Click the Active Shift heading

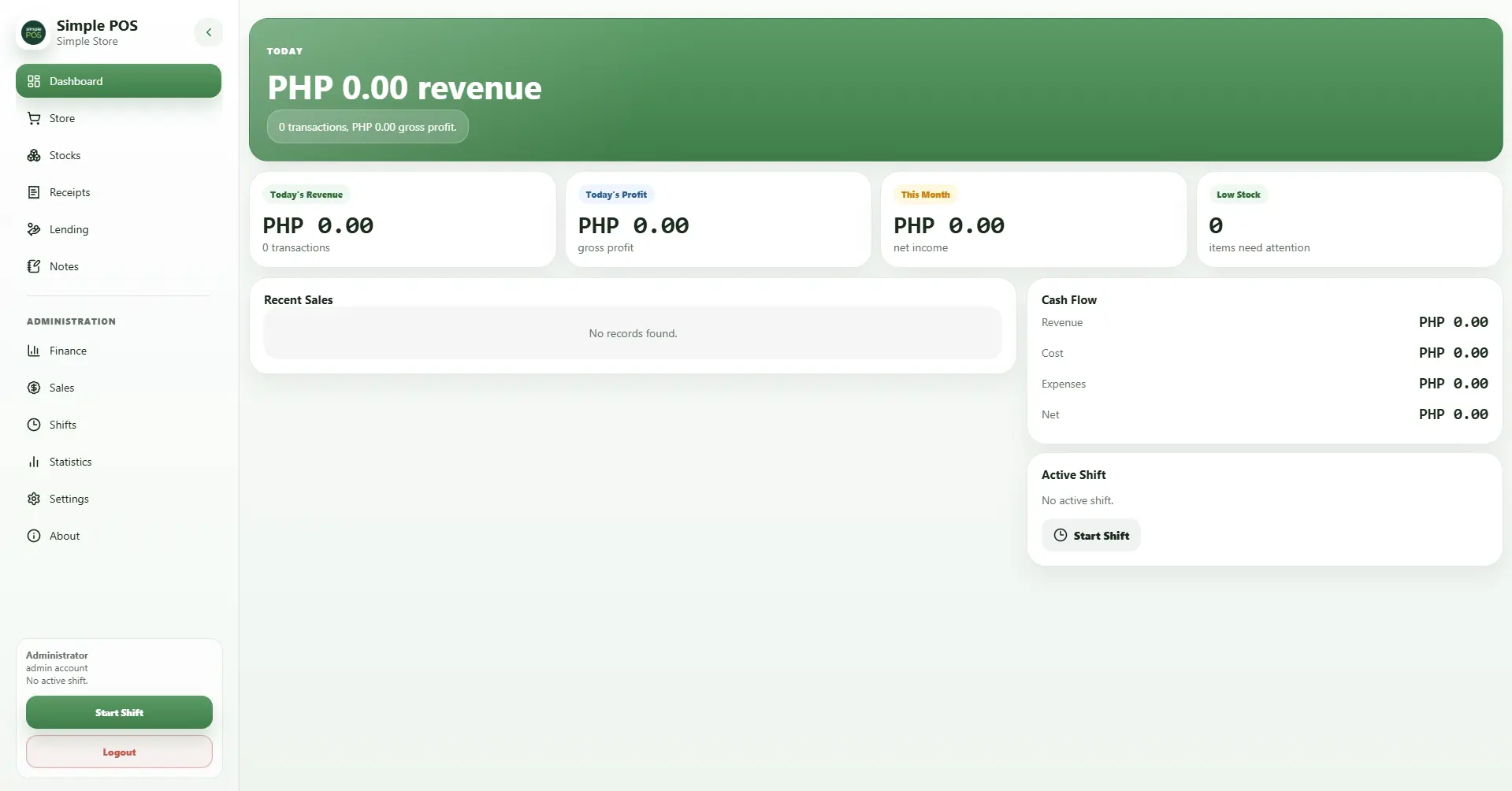[x=1074, y=474]
